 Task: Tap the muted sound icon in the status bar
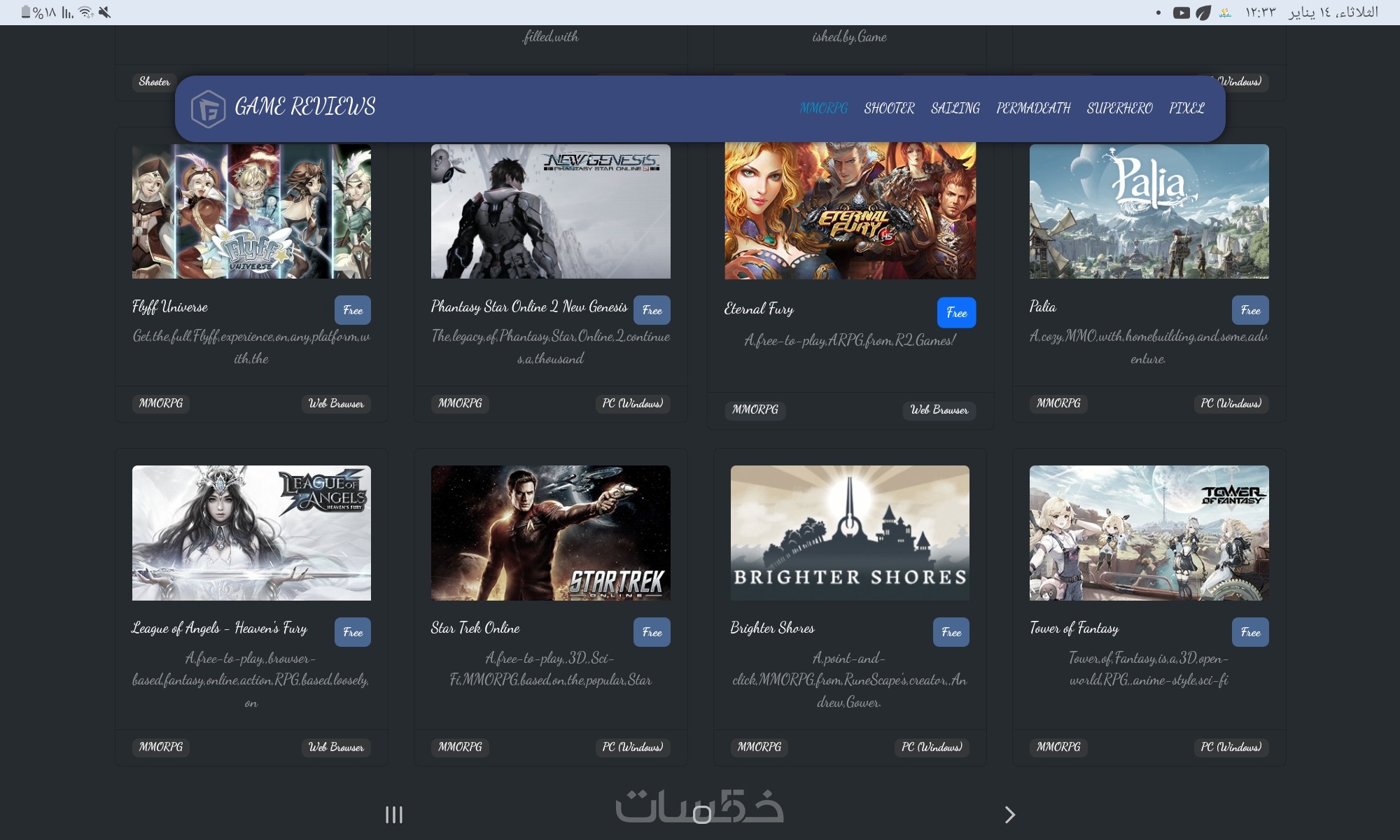pos(105,13)
